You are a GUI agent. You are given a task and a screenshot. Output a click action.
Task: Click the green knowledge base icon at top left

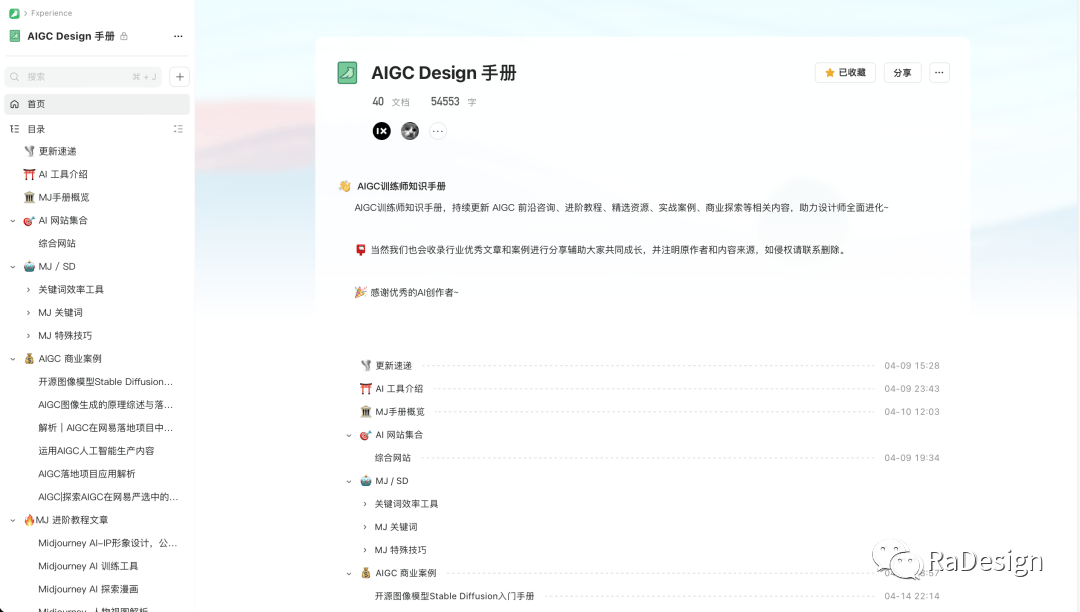pos(14,13)
